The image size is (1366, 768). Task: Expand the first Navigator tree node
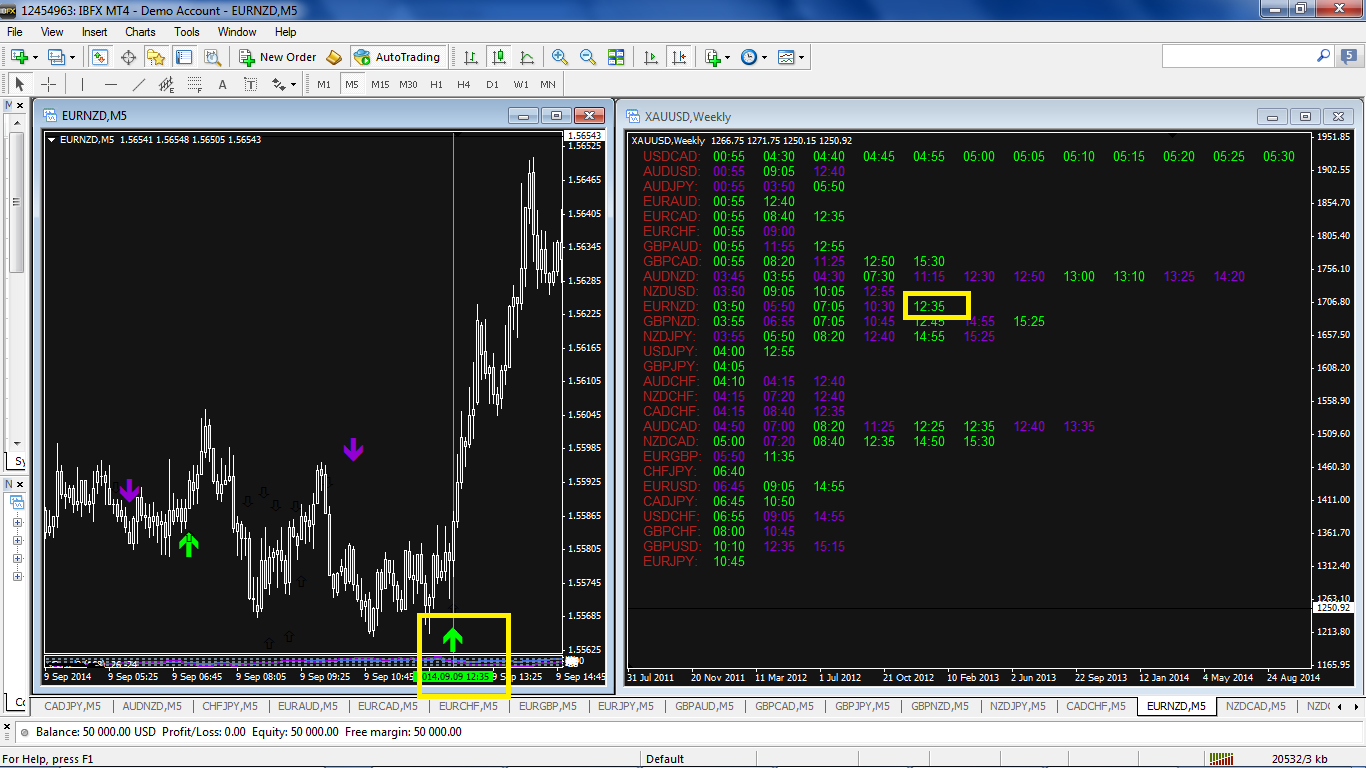pos(17,523)
